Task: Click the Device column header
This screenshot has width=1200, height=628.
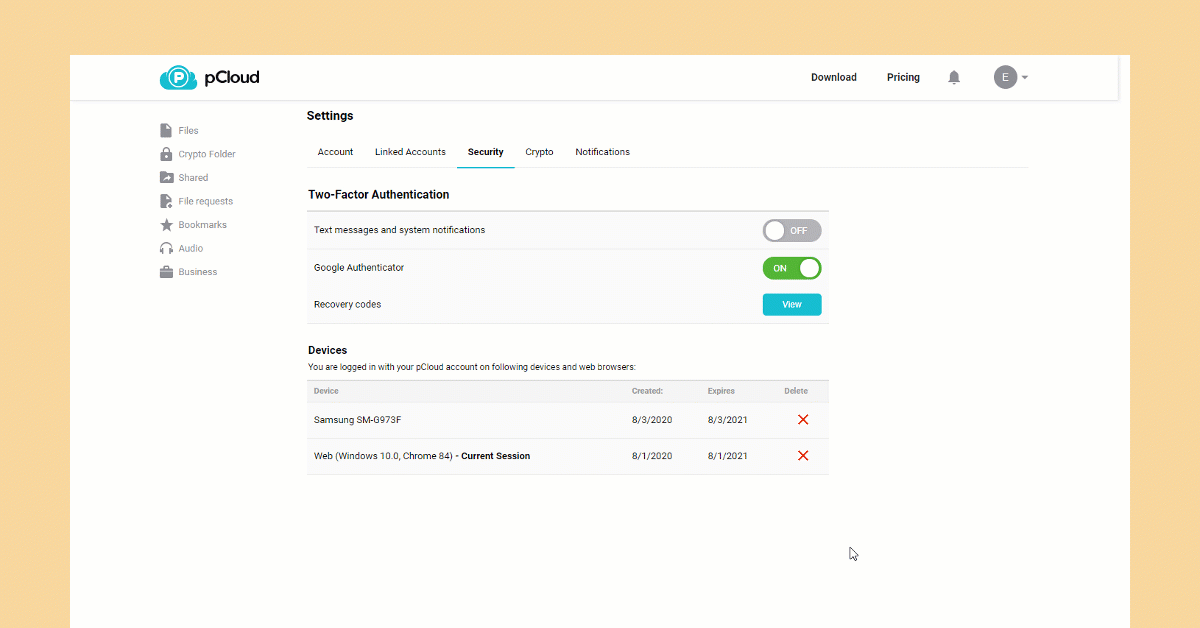Action: [326, 391]
